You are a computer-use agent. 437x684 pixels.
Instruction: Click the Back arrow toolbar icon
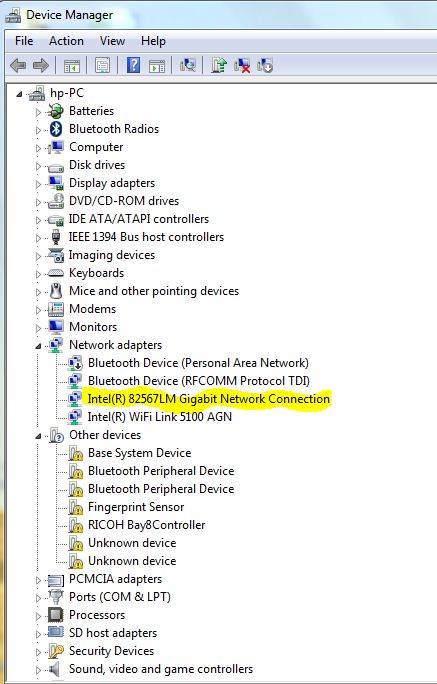[18, 66]
